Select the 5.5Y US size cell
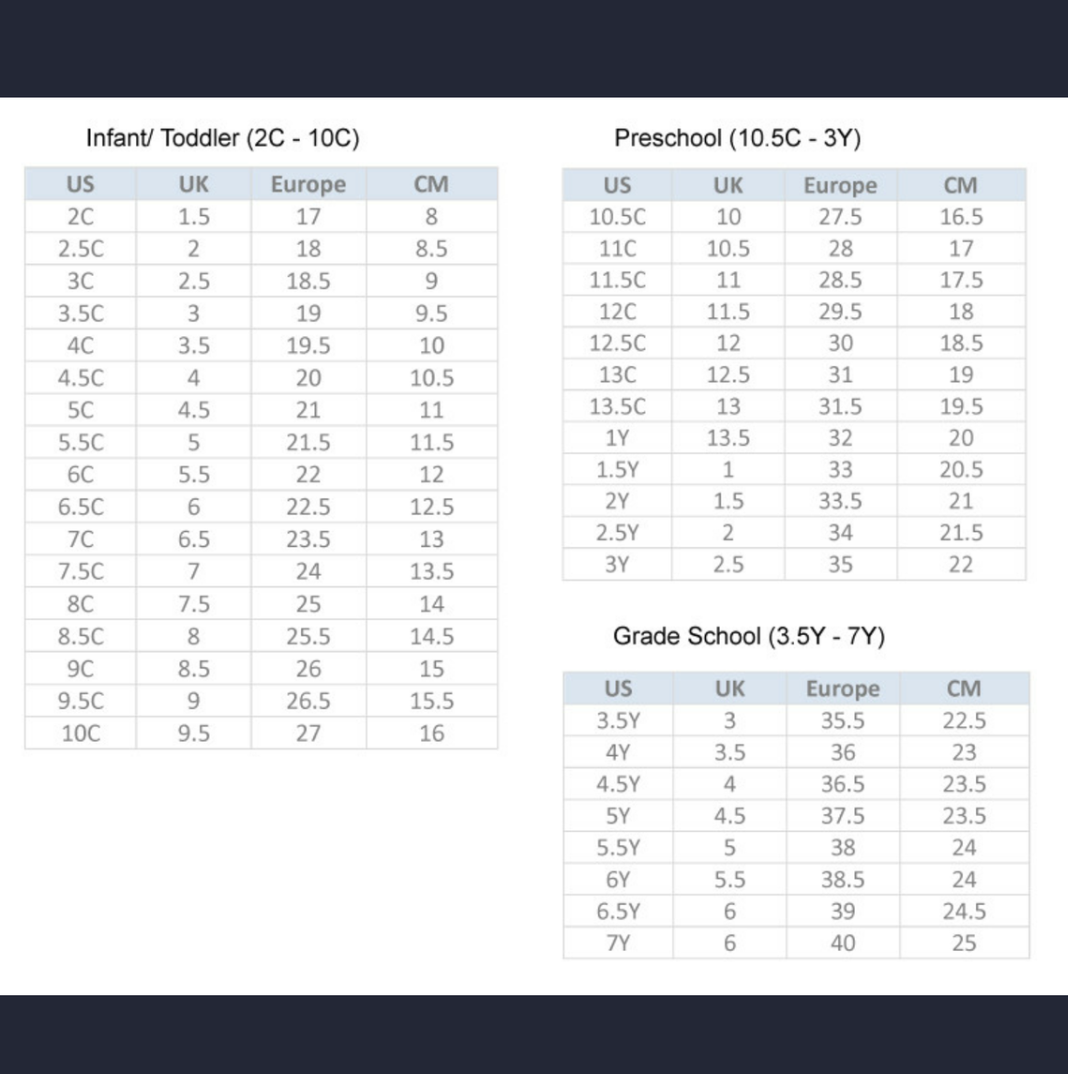 click(x=617, y=848)
